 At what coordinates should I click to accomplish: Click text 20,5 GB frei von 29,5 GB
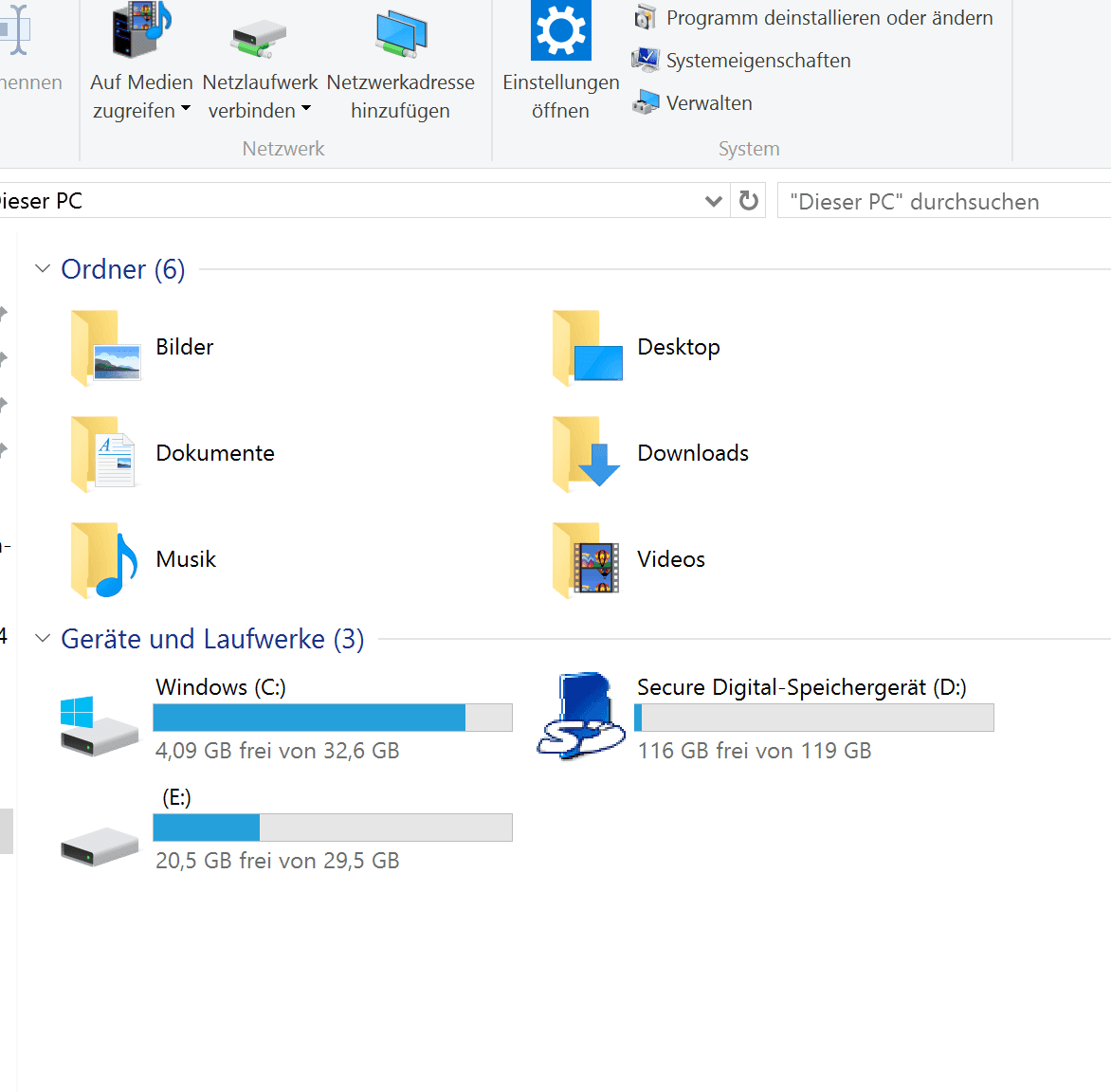tap(278, 861)
